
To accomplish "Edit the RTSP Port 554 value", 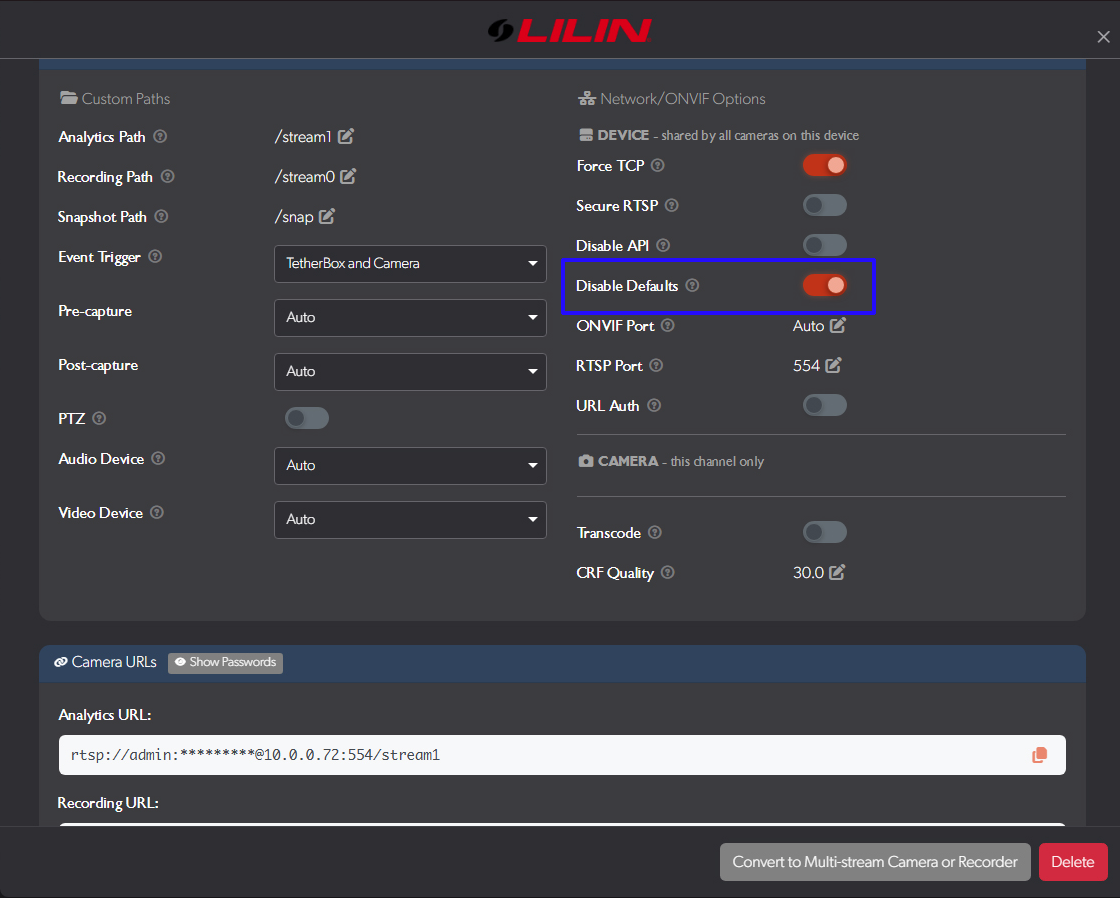I will 834,365.
